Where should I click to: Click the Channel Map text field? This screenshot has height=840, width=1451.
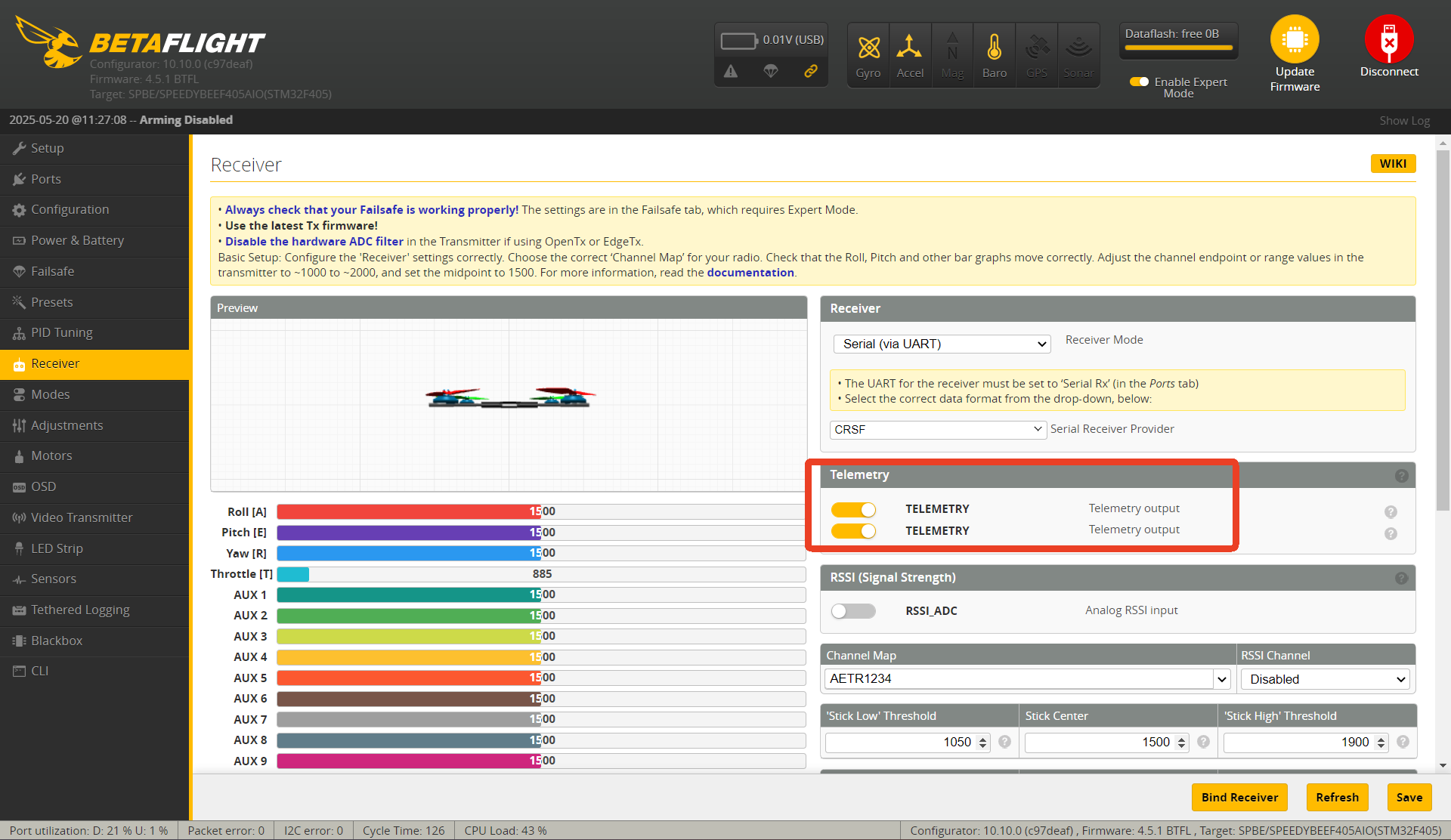pyautogui.click(x=1019, y=679)
